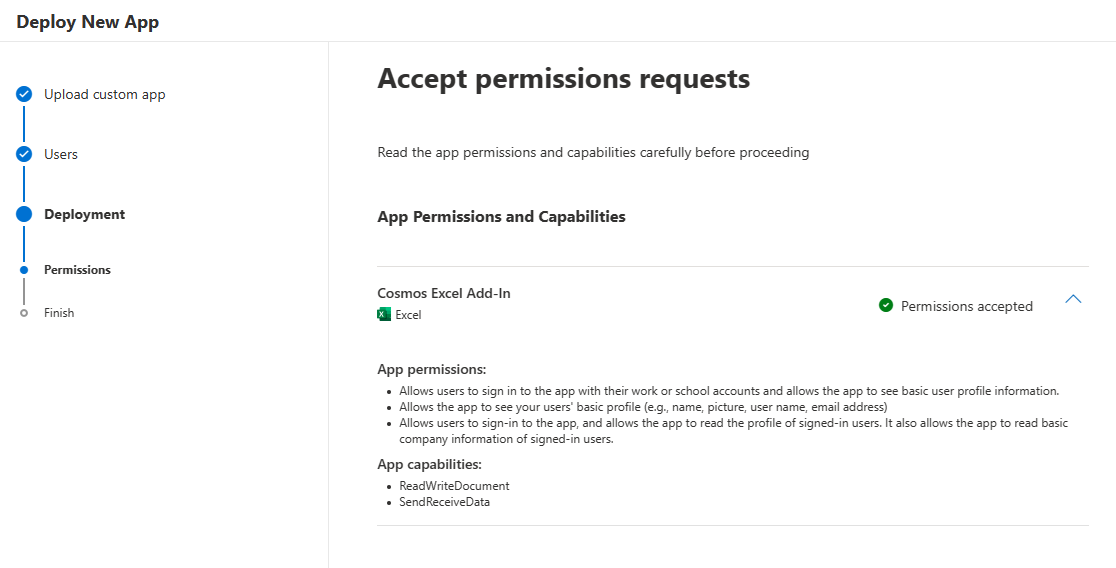Jump to the Finish step label
The image size is (1116, 568).
59,312
